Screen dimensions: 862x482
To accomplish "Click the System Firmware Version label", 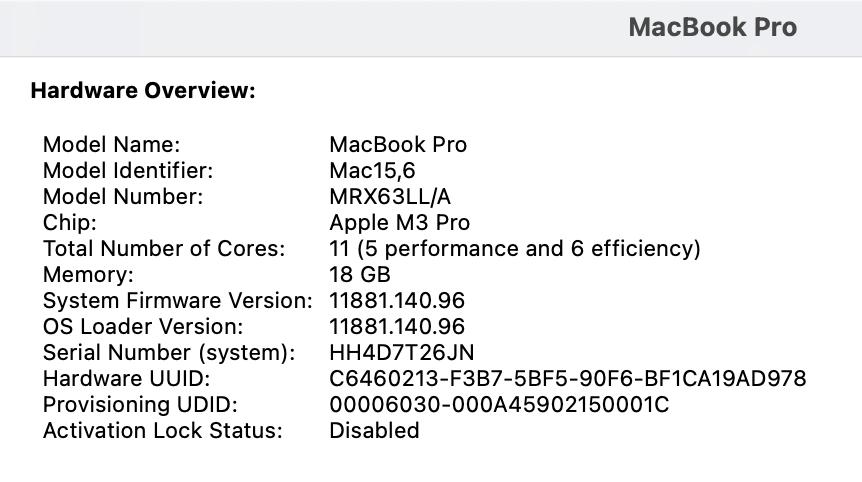I will tap(178, 300).
